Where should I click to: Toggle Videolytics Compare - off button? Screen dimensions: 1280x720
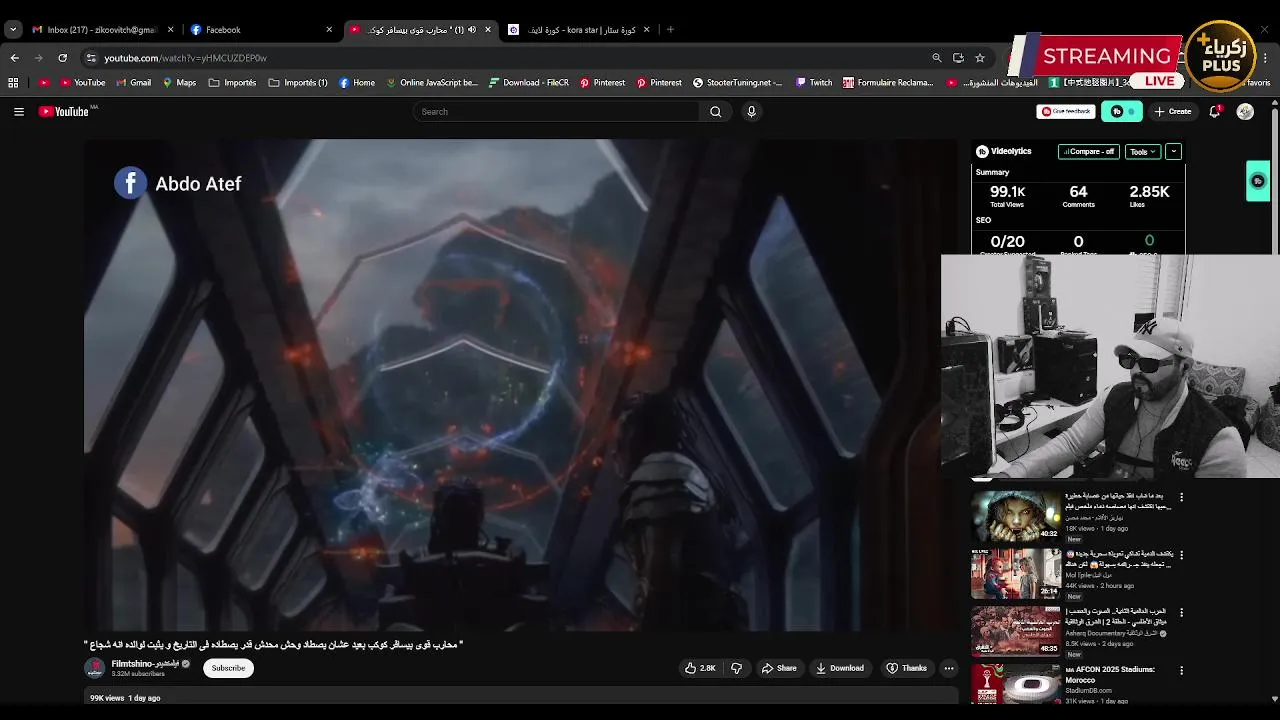click(x=1089, y=152)
